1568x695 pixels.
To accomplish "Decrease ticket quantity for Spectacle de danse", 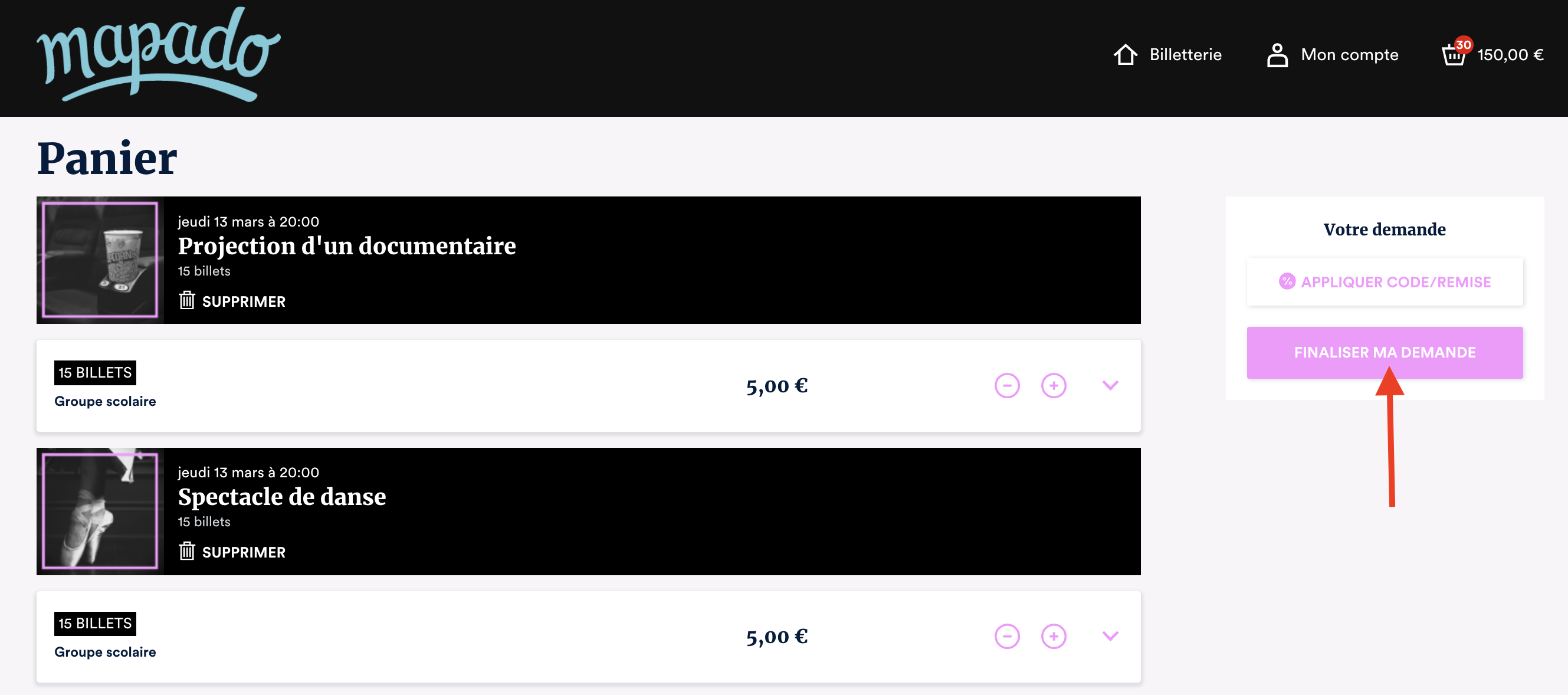I will (1007, 637).
